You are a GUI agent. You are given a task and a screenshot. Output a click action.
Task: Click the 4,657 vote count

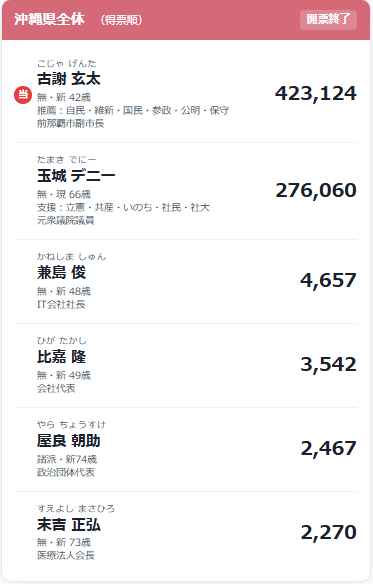click(x=328, y=280)
